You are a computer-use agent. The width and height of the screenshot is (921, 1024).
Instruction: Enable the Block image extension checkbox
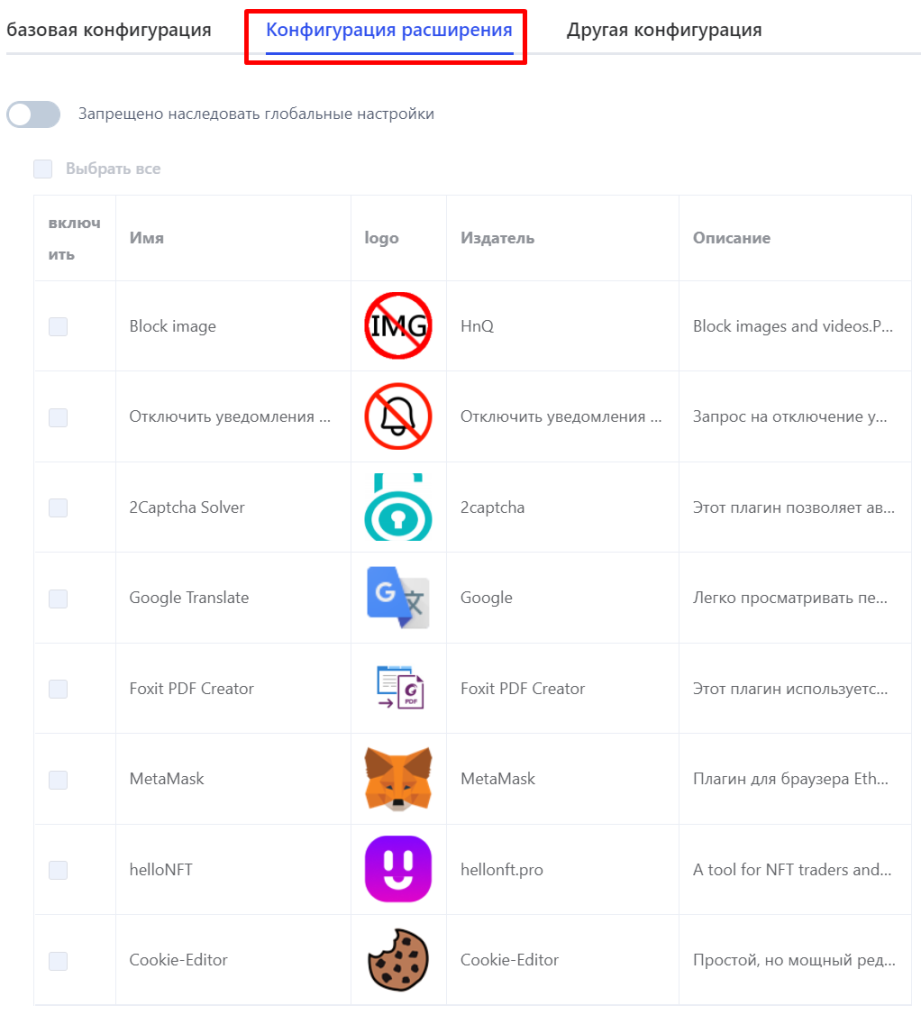pos(58,327)
